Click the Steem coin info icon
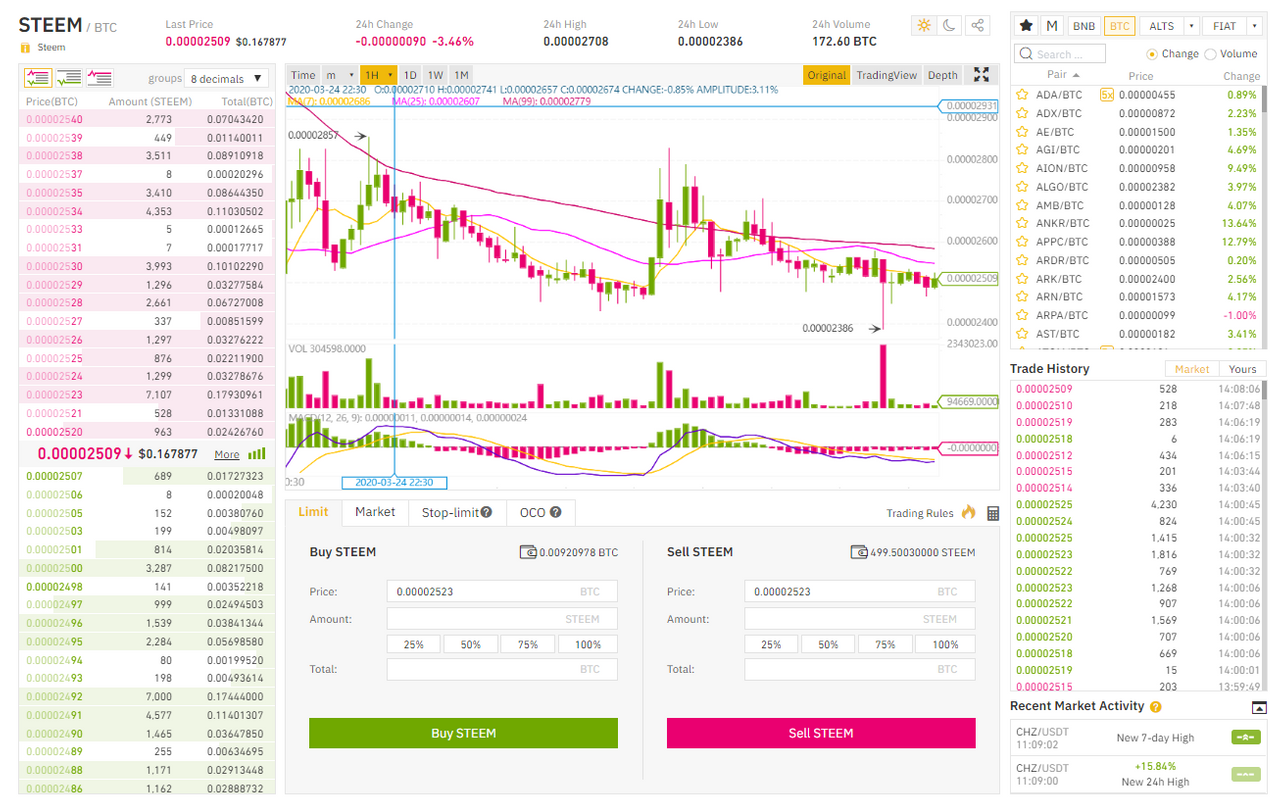The width and height of the screenshot is (1280, 803). (25, 47)
